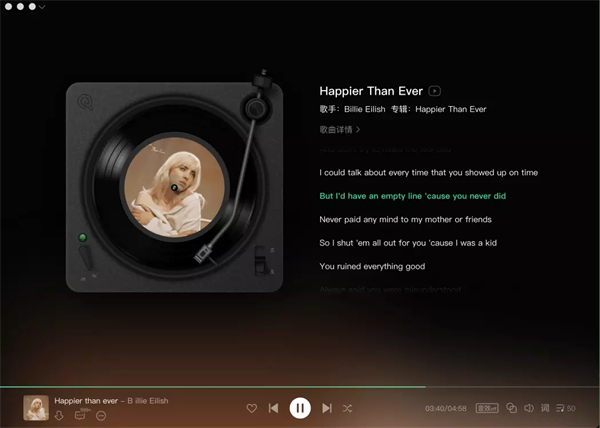The height and width of the screenshot is (428, 600).
Task: Open the album Happier Than Ever link
Action: pos(450,108)
